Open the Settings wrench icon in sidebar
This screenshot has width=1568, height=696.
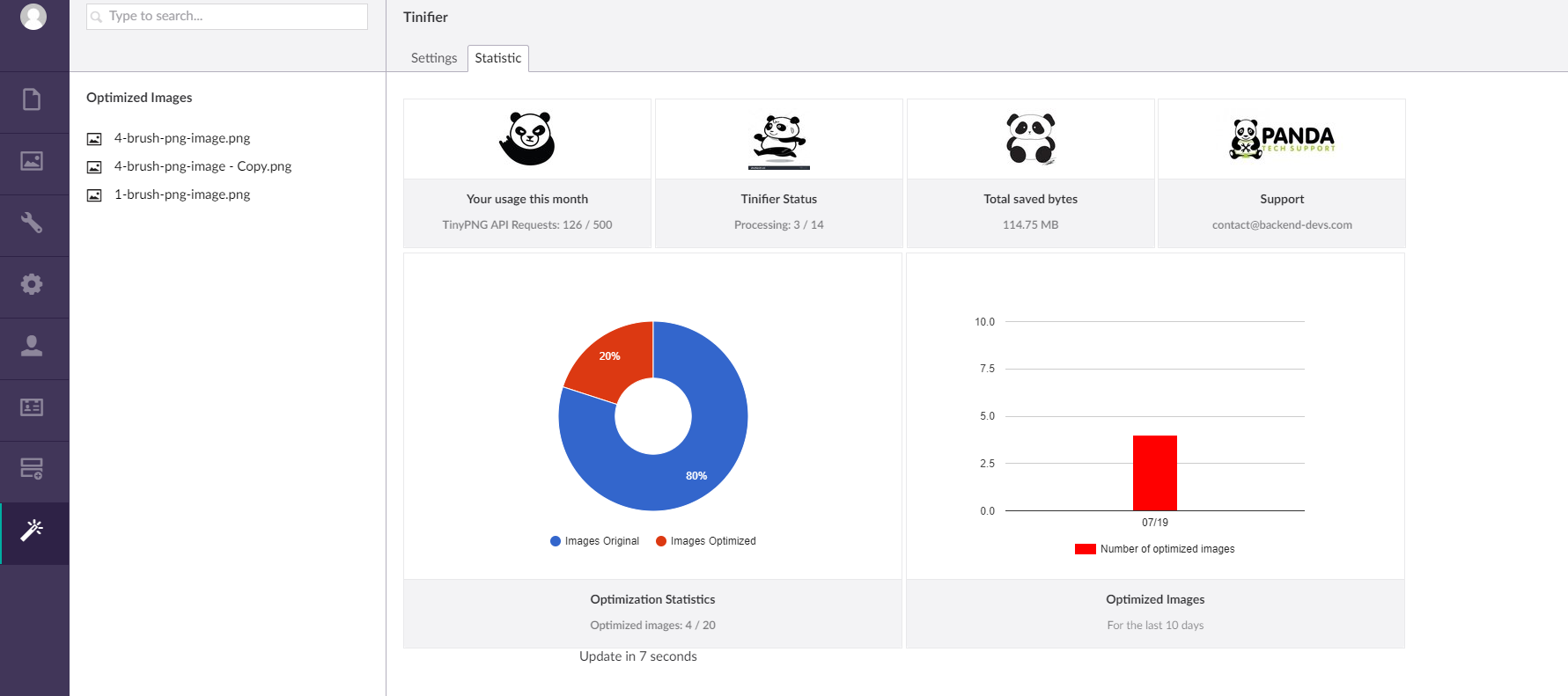point(32,223)
